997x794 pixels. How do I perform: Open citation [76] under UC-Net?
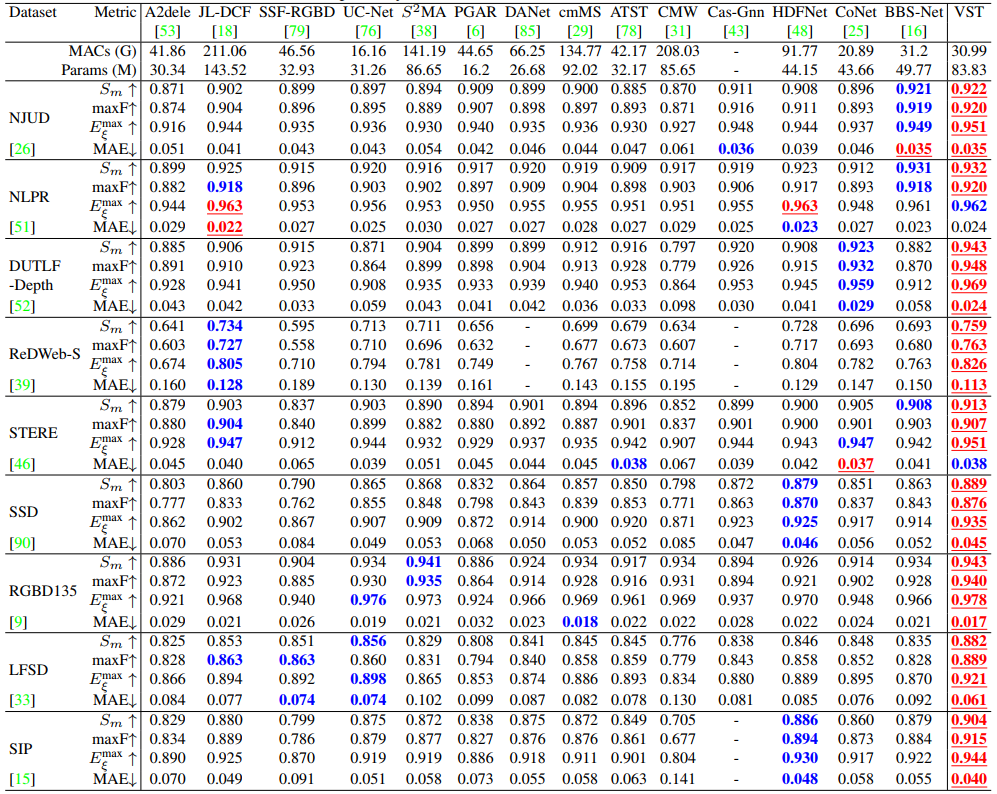[x=368, y=31]
